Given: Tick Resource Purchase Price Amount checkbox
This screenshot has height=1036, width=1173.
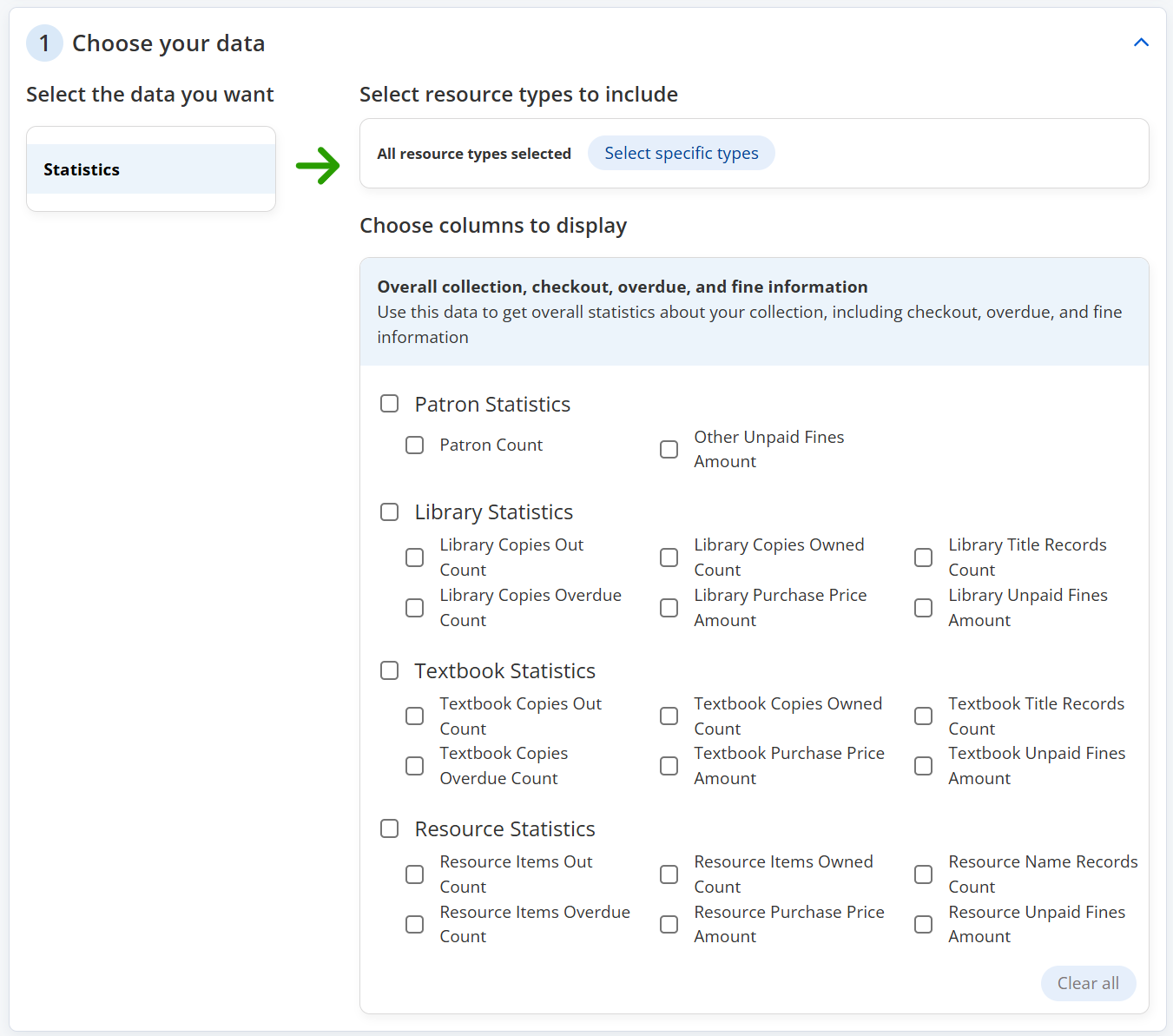Looking at the screenshot, I should pos(669,924).
